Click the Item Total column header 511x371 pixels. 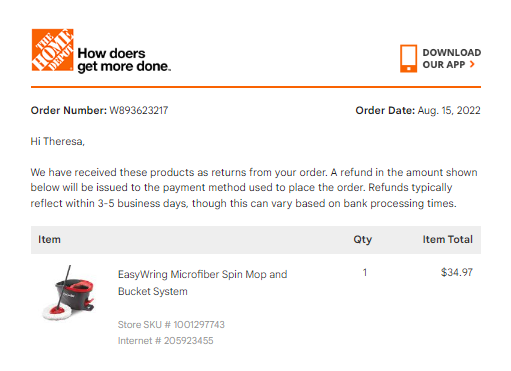(x=448, y=239)
